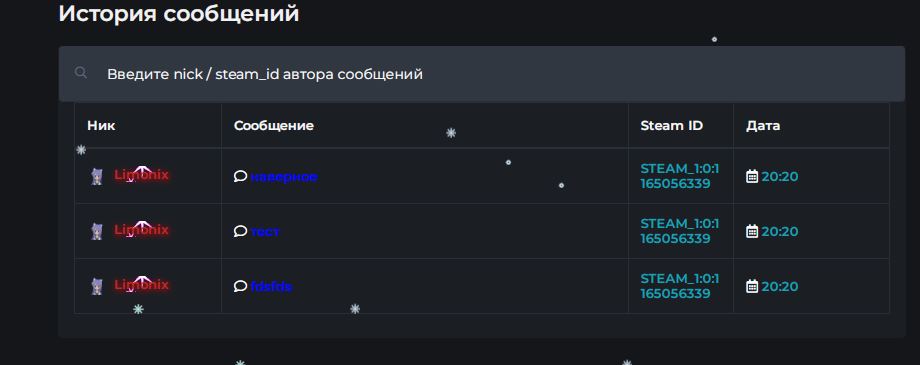Click calendar icon in second row
Screen dimensions: 920x365
coord(752,231)
